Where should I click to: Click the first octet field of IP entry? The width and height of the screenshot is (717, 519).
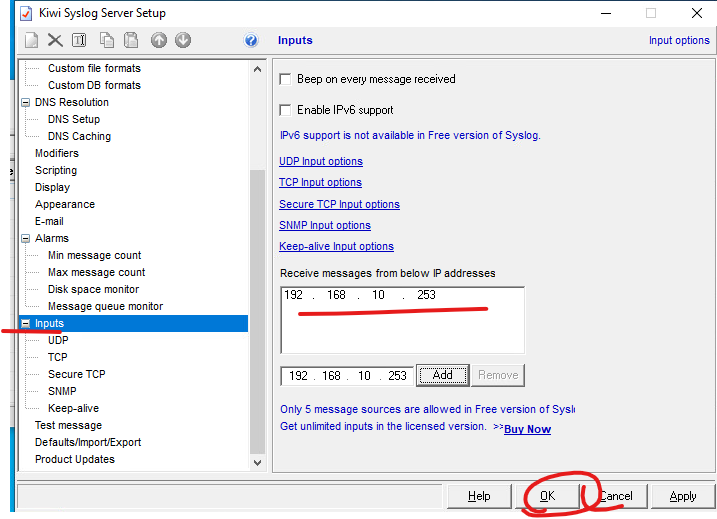(x=298, y=376)
